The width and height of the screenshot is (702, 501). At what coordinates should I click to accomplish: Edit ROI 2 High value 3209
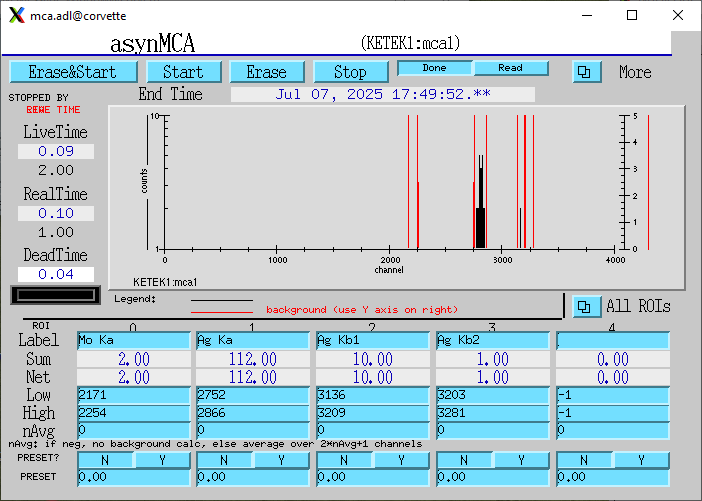(373, 413)
